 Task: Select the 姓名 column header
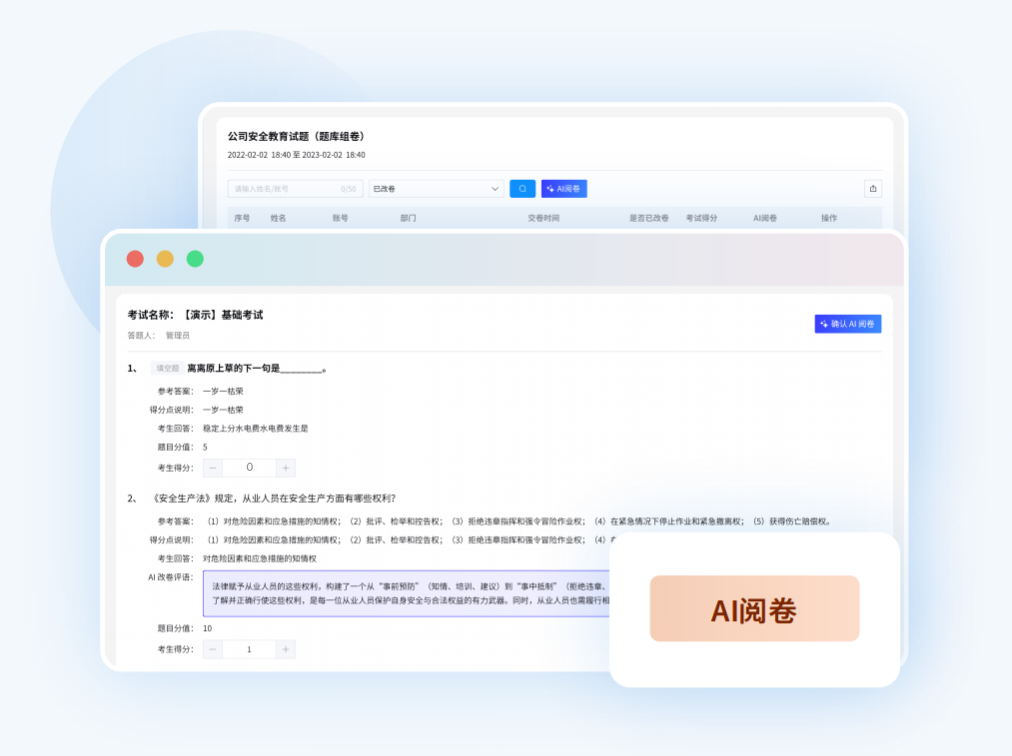pos(278,217)
